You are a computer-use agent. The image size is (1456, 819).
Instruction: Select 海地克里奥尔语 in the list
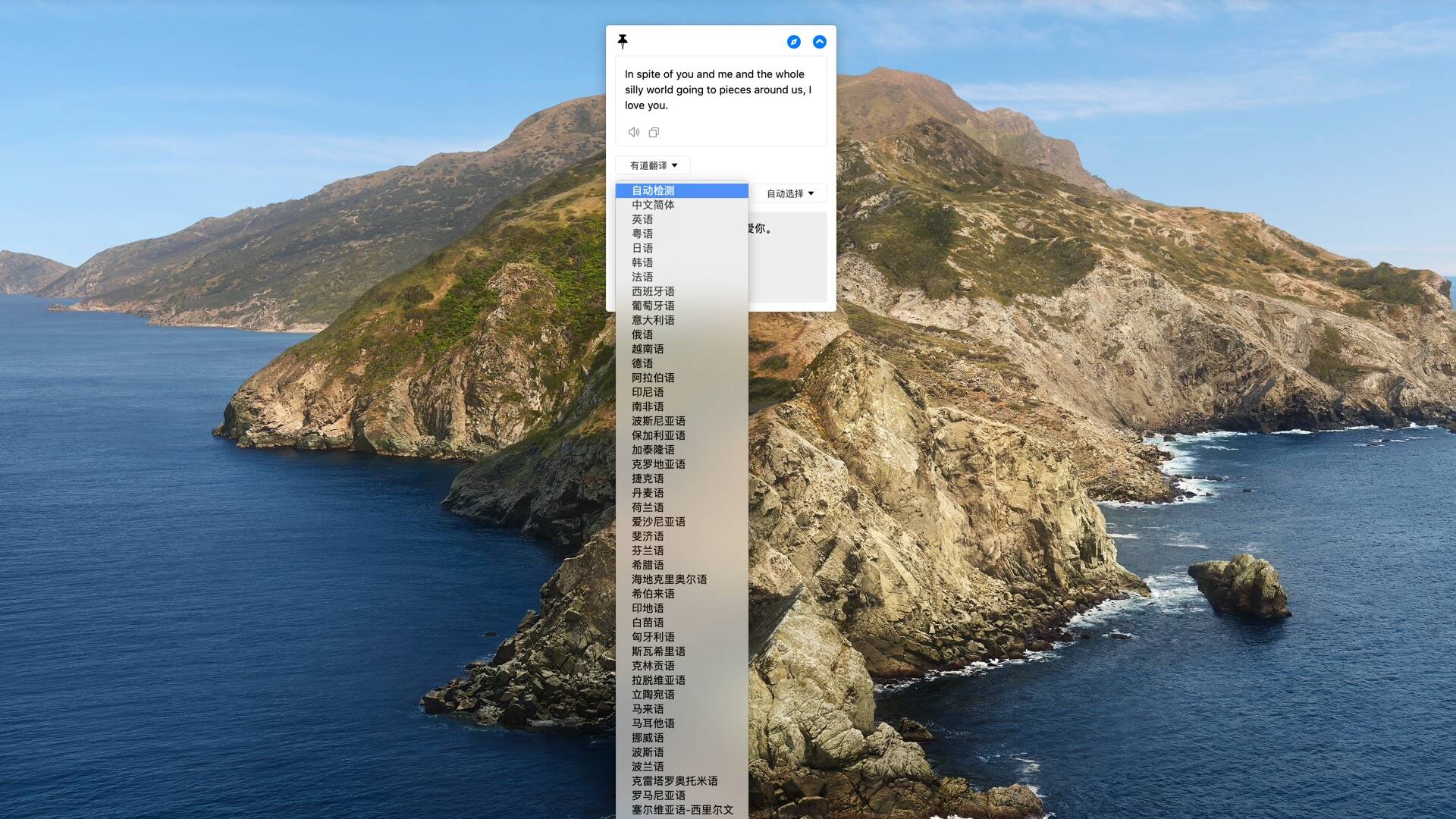[x=669, y=579]
